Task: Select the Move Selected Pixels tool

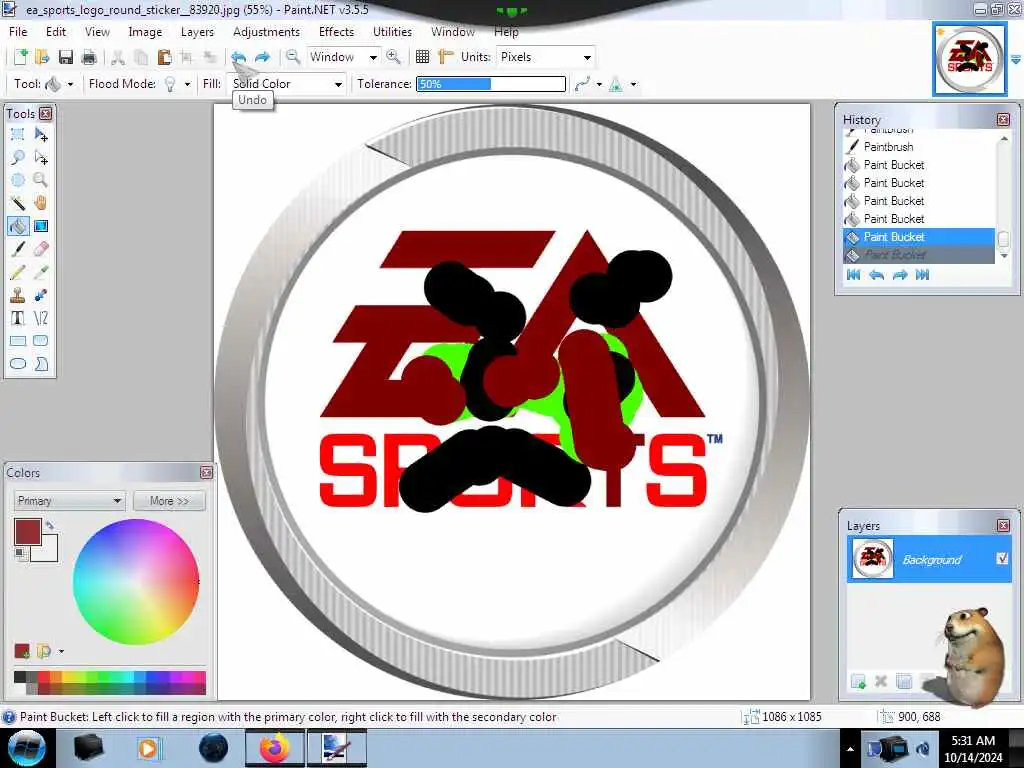Action: click(40, 135)
